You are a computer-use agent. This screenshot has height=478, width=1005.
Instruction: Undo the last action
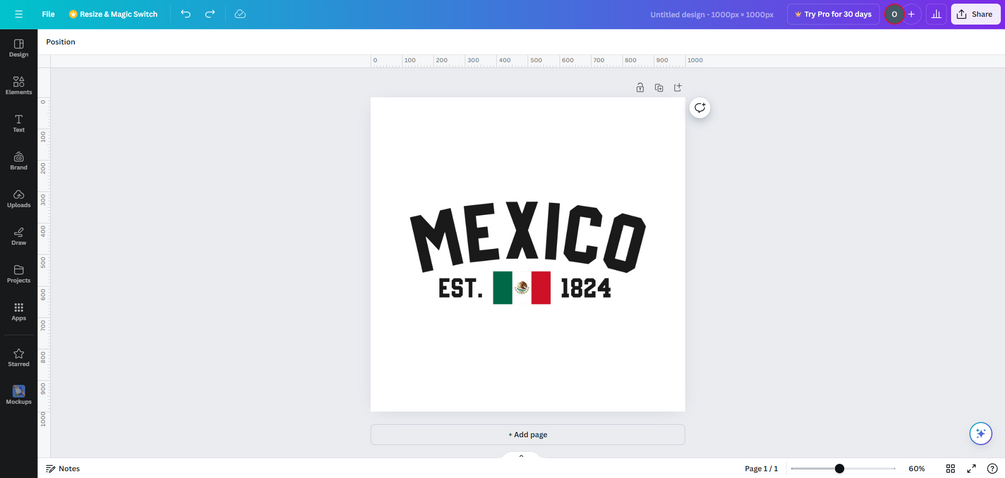[x=186, y=14]
